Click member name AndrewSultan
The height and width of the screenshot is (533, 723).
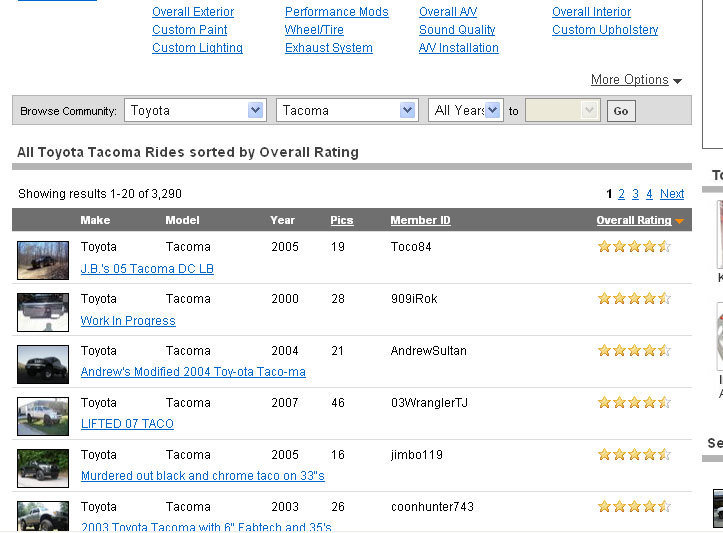428,351
